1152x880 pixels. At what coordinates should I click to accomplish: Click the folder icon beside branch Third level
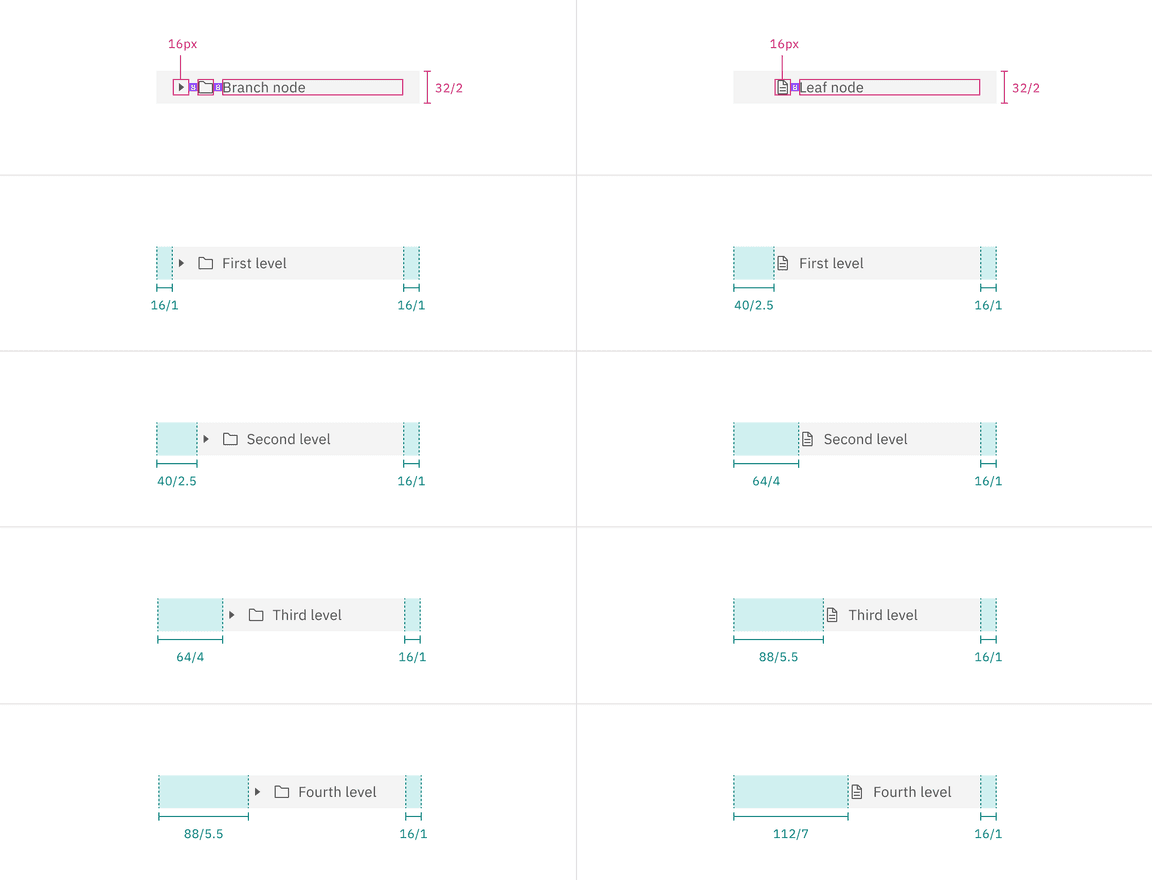coord(256,615)
